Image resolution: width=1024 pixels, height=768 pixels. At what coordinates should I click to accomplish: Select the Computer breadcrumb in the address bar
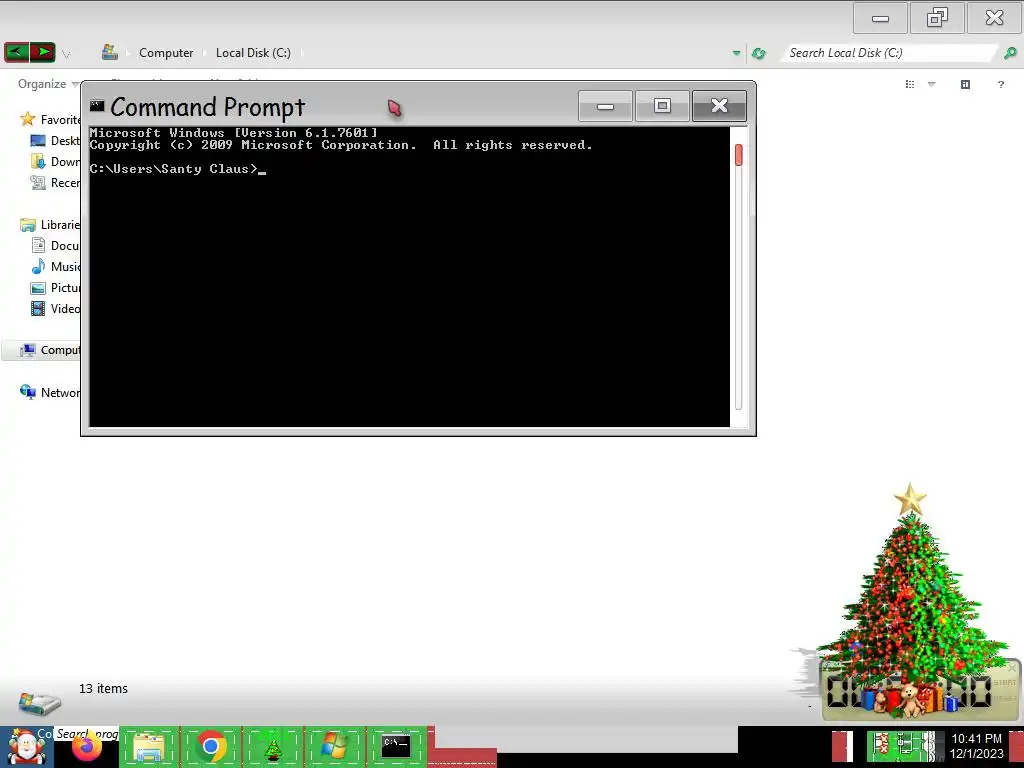[166, 53]
